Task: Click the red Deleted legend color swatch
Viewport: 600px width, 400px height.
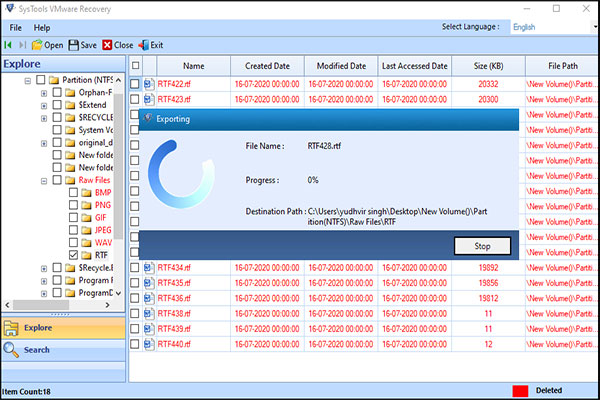Action: point(520,390)
